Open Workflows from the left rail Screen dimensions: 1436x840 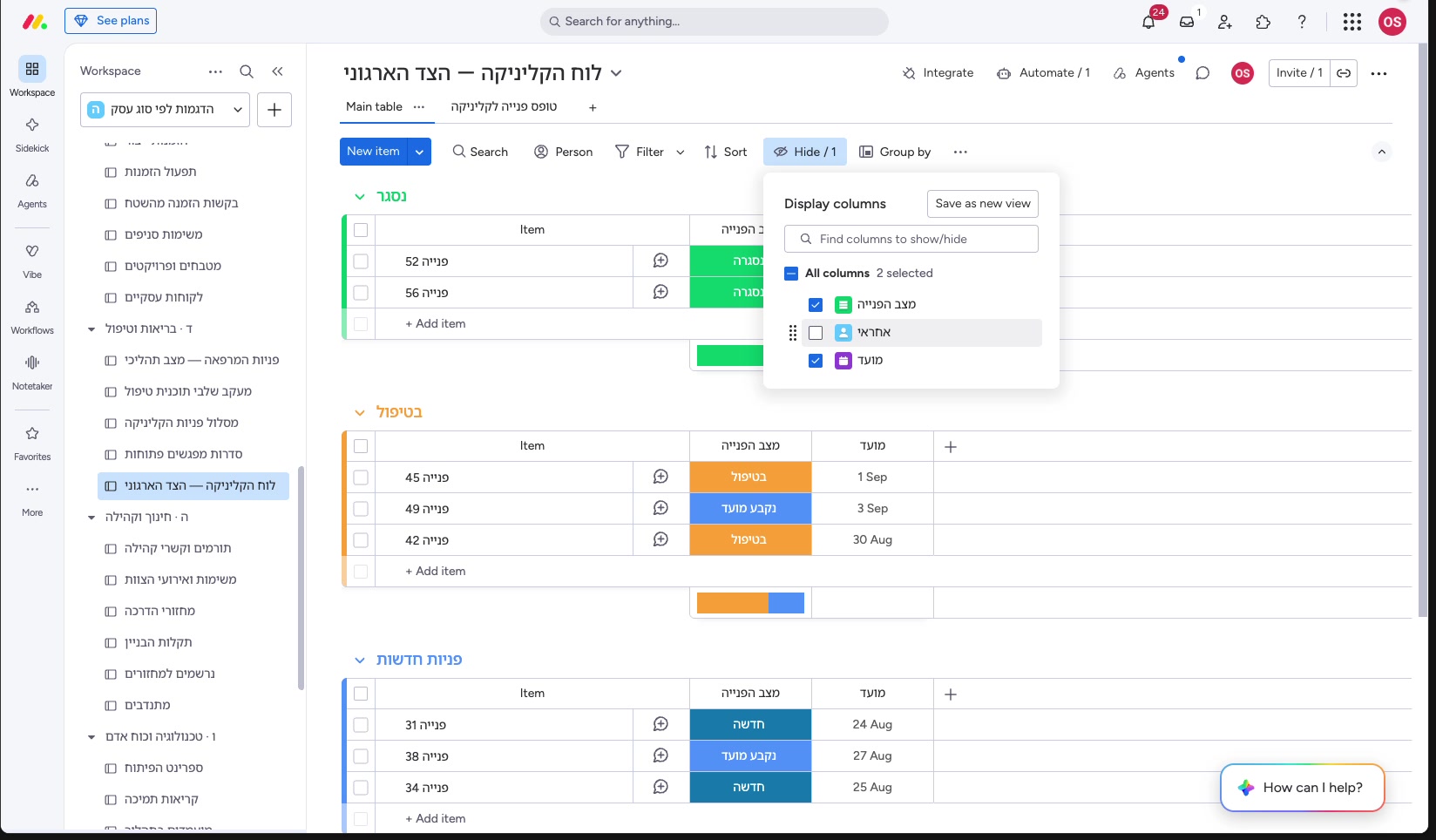pyautogui.click(x=32, y=315)
